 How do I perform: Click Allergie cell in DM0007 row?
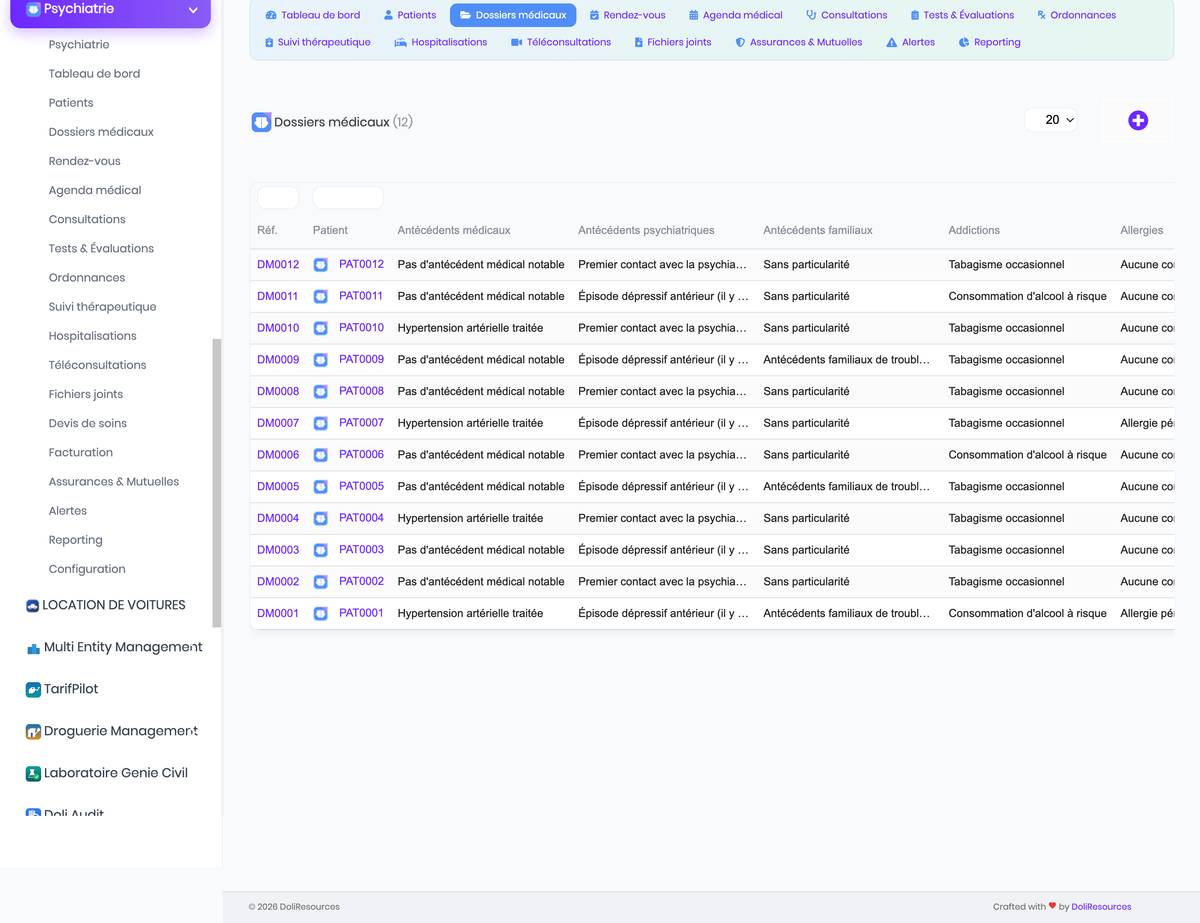pyautogui.click(x=1147, y=423)
